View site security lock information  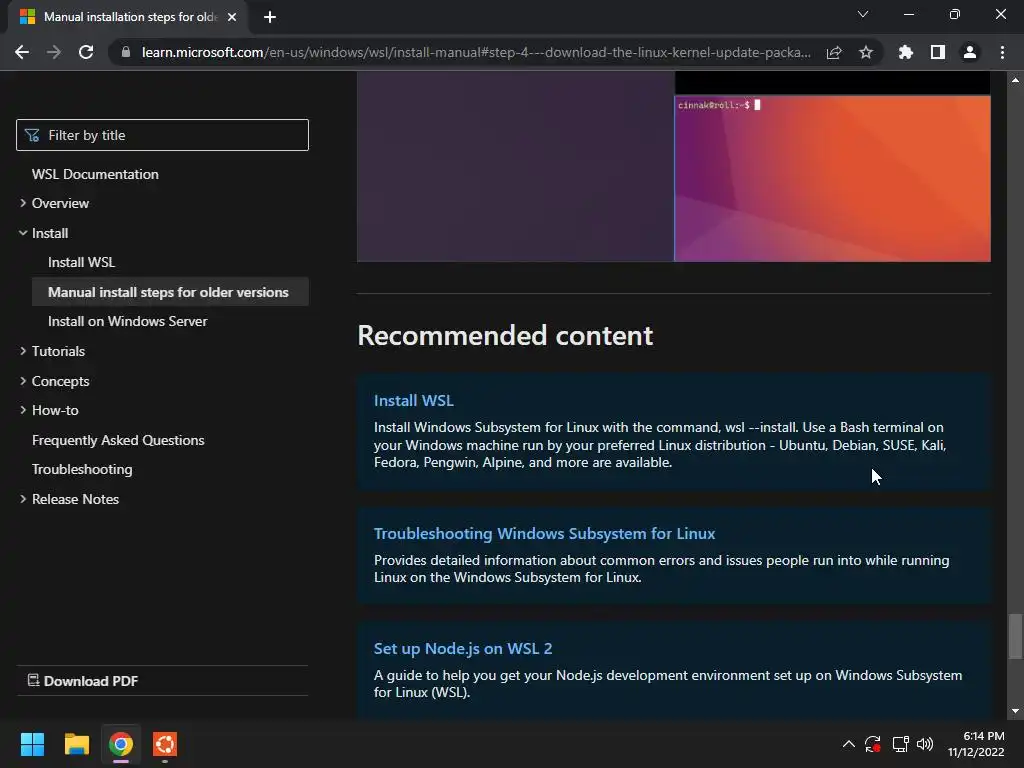126,52
